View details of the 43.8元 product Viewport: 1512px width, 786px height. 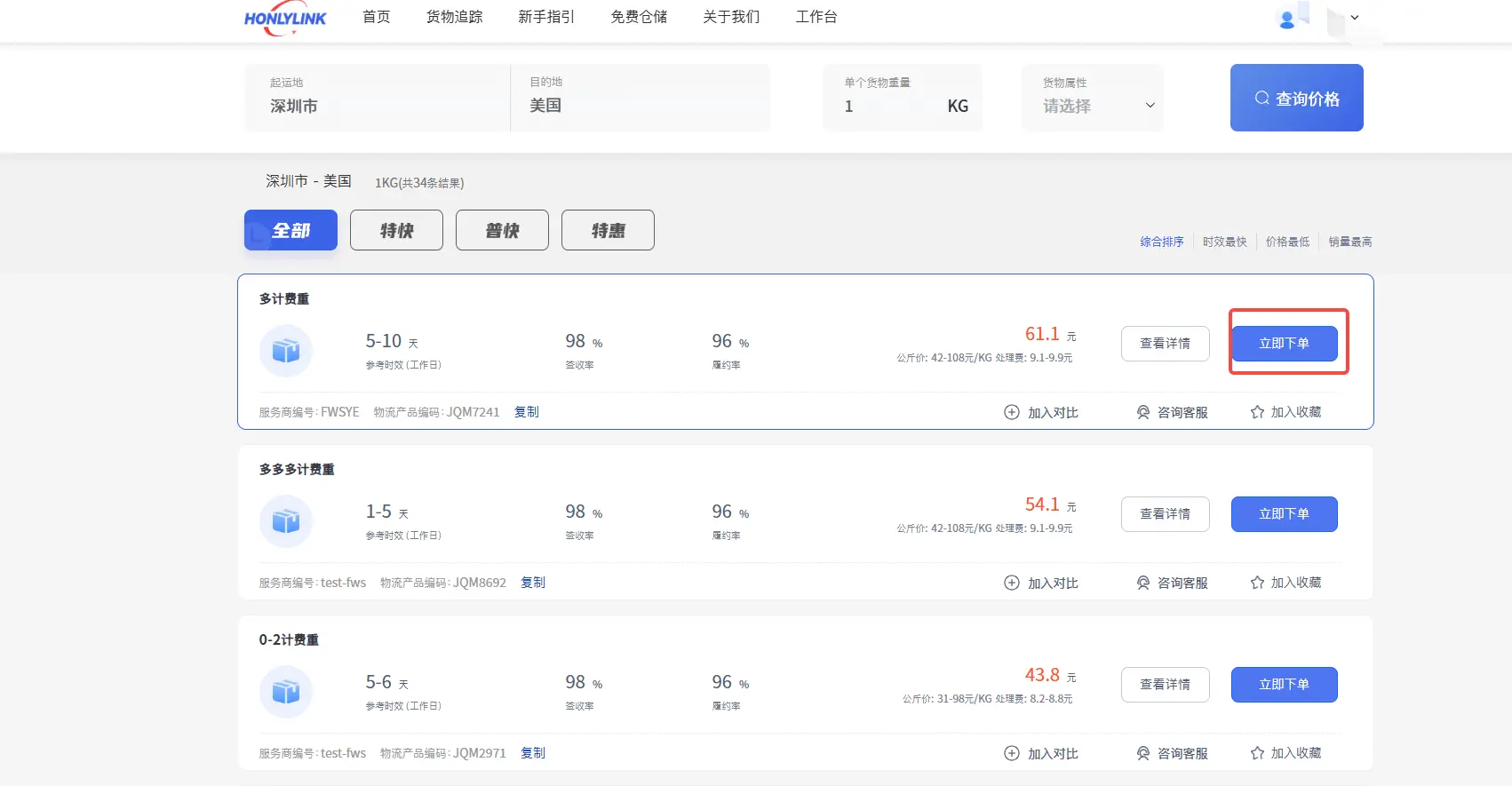click(x=1165, y=685)
